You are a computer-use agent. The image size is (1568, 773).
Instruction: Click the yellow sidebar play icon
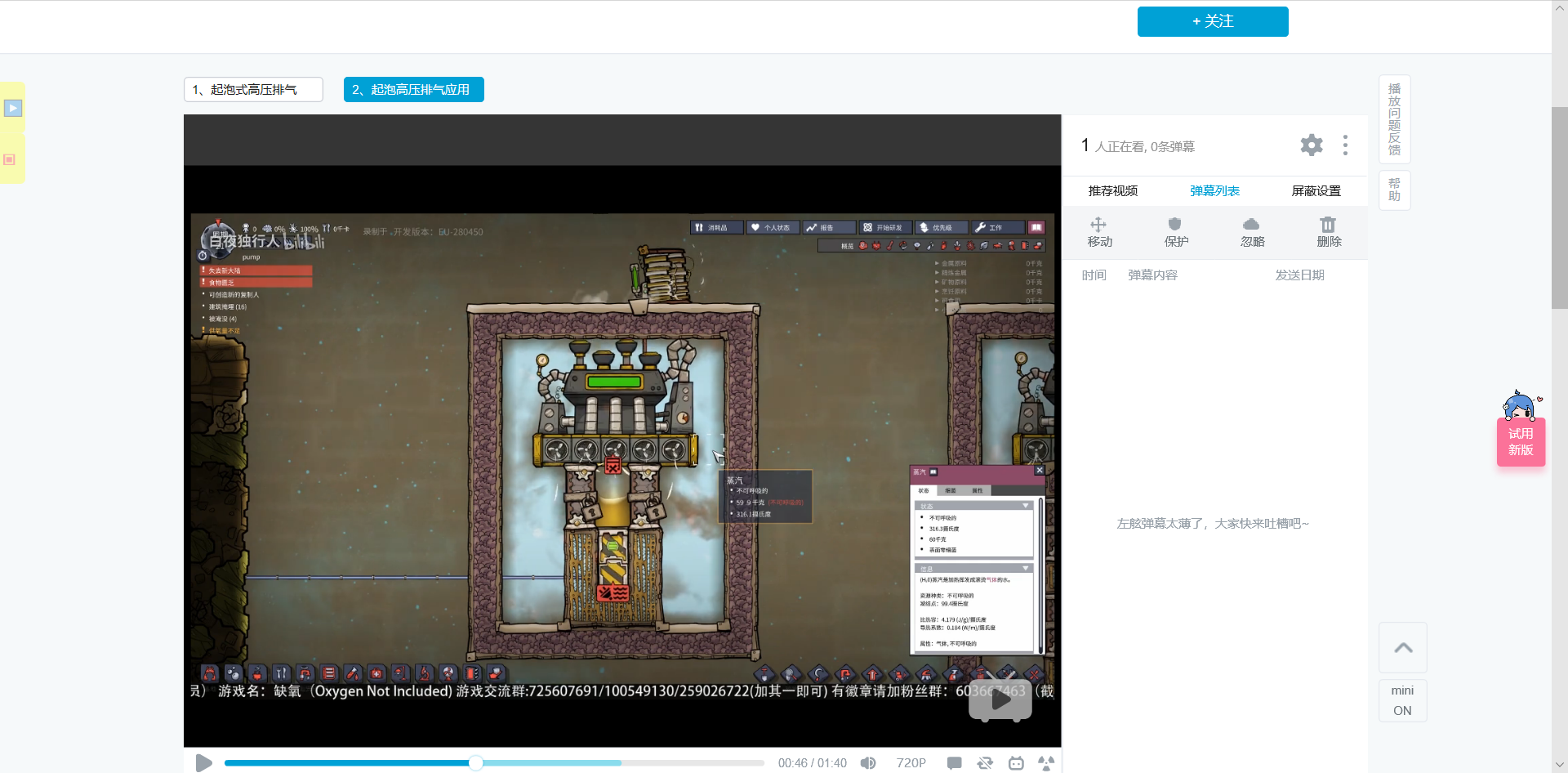tap(13, 108)
